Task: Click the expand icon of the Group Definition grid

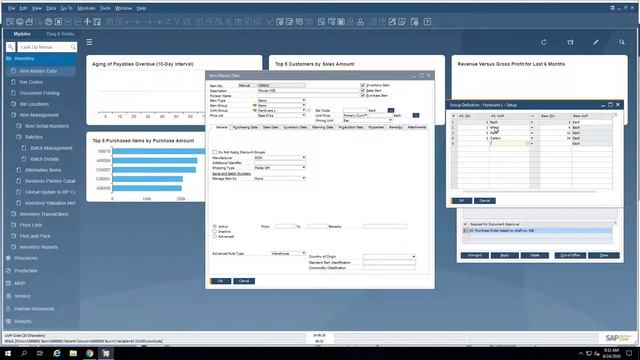Action: (x=615, y=116)
